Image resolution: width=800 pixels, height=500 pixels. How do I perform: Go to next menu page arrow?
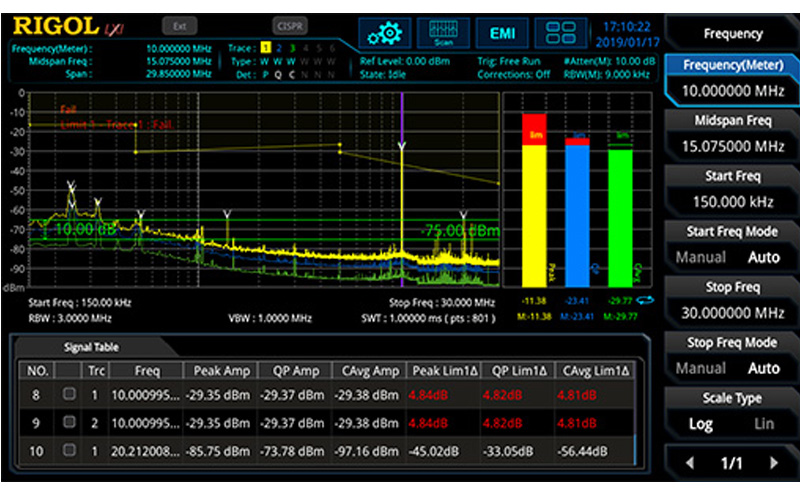coord(772,464)
